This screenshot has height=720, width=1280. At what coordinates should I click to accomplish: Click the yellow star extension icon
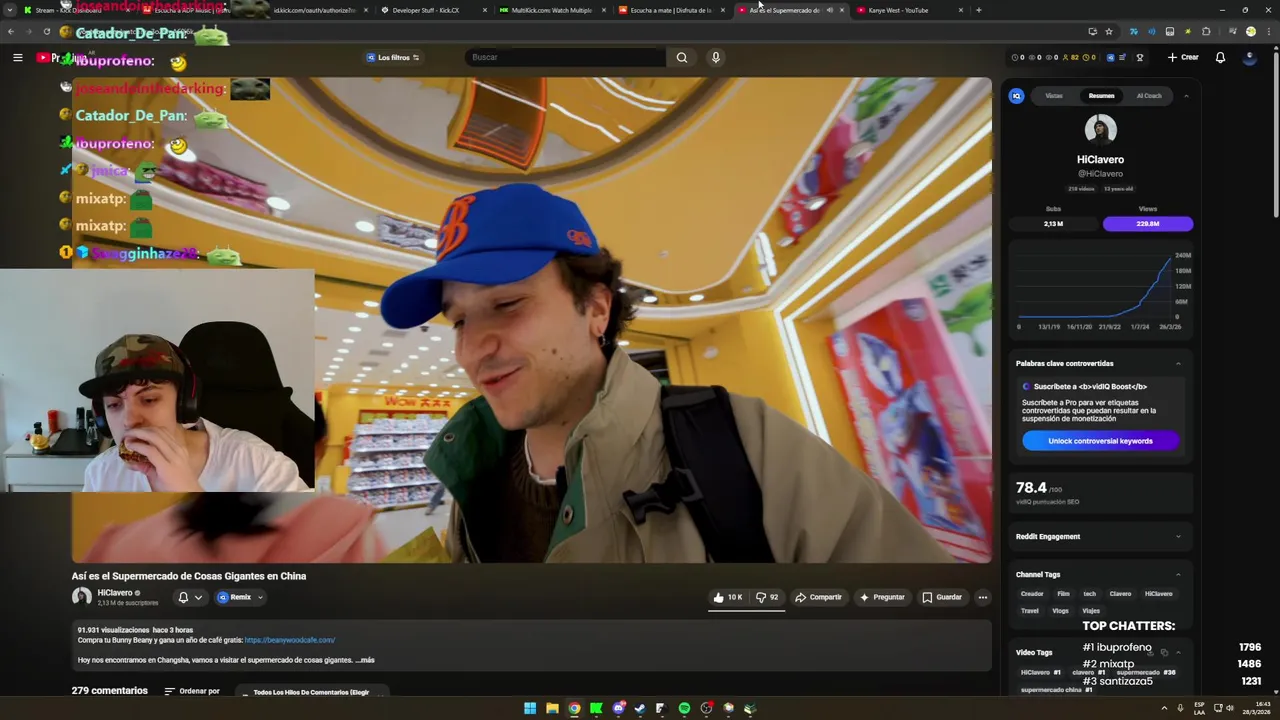pyautogui.click(x=1188, y=31)
